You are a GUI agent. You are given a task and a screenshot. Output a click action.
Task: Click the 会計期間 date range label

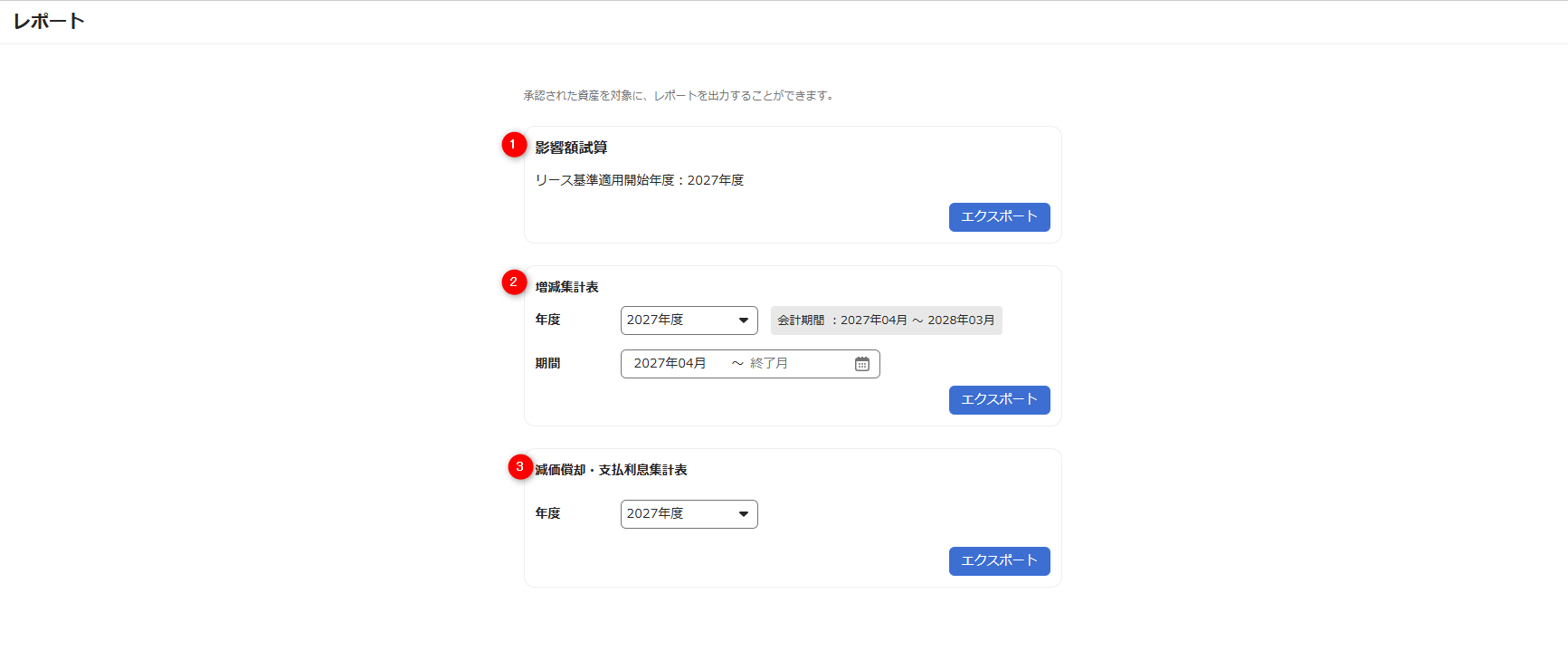[x=886, y=320]
